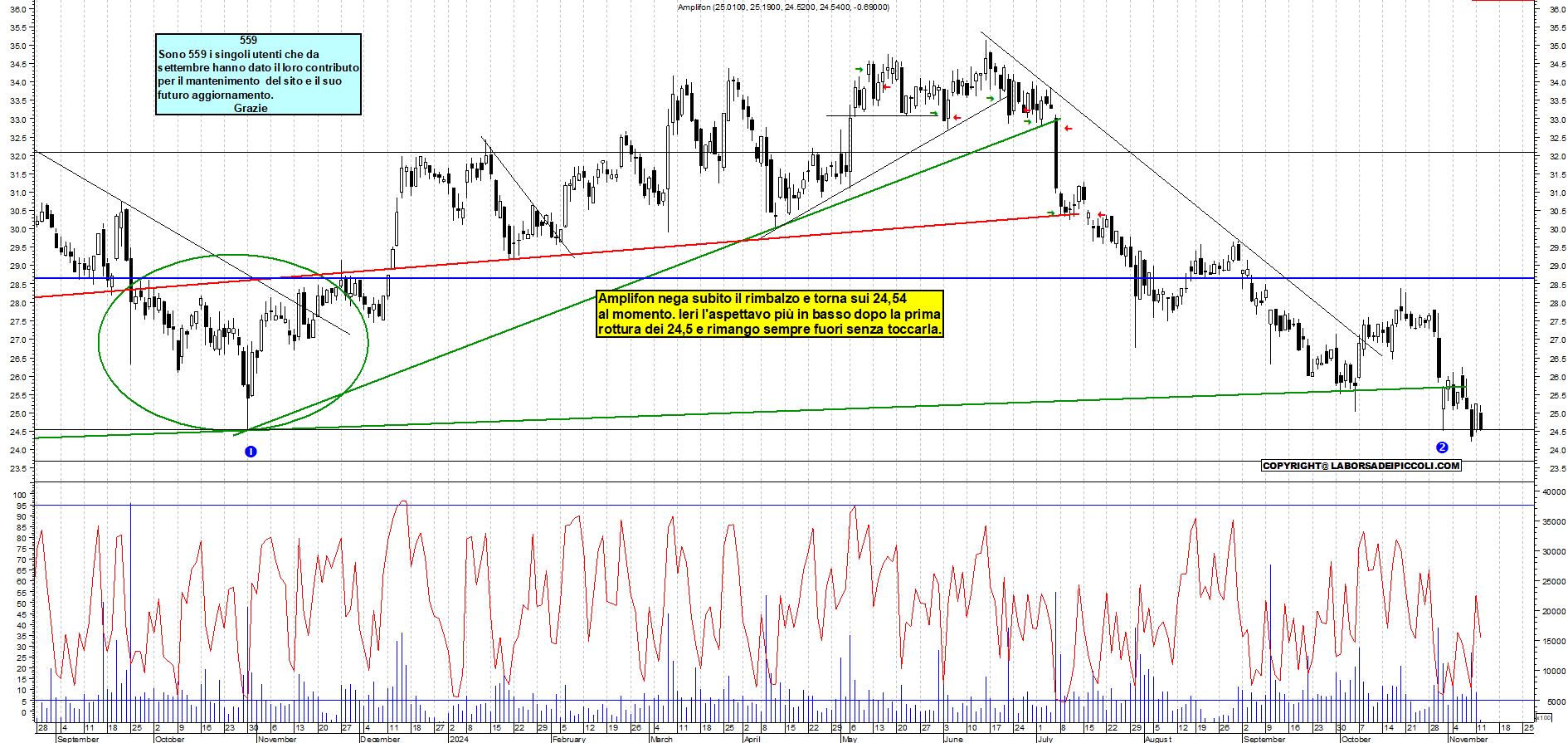Click the 'August' month label
This screenshot has width=1568, height=743.
[1158, 739]
